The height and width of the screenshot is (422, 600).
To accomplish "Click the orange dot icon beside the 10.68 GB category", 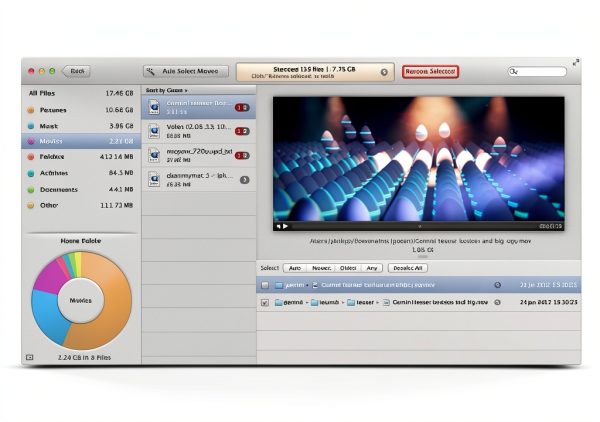I will click(31, 110).
